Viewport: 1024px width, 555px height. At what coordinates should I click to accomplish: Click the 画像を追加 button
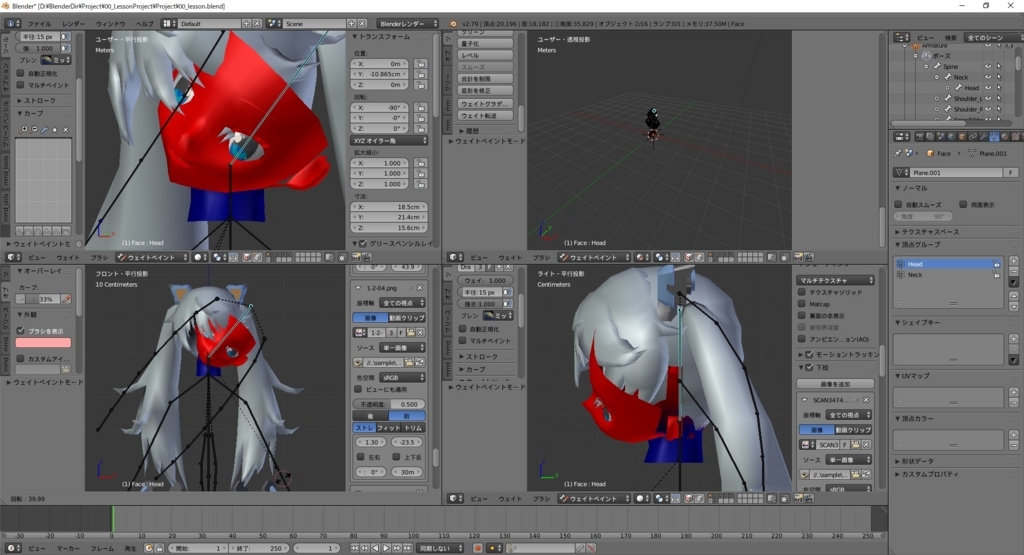835,384
